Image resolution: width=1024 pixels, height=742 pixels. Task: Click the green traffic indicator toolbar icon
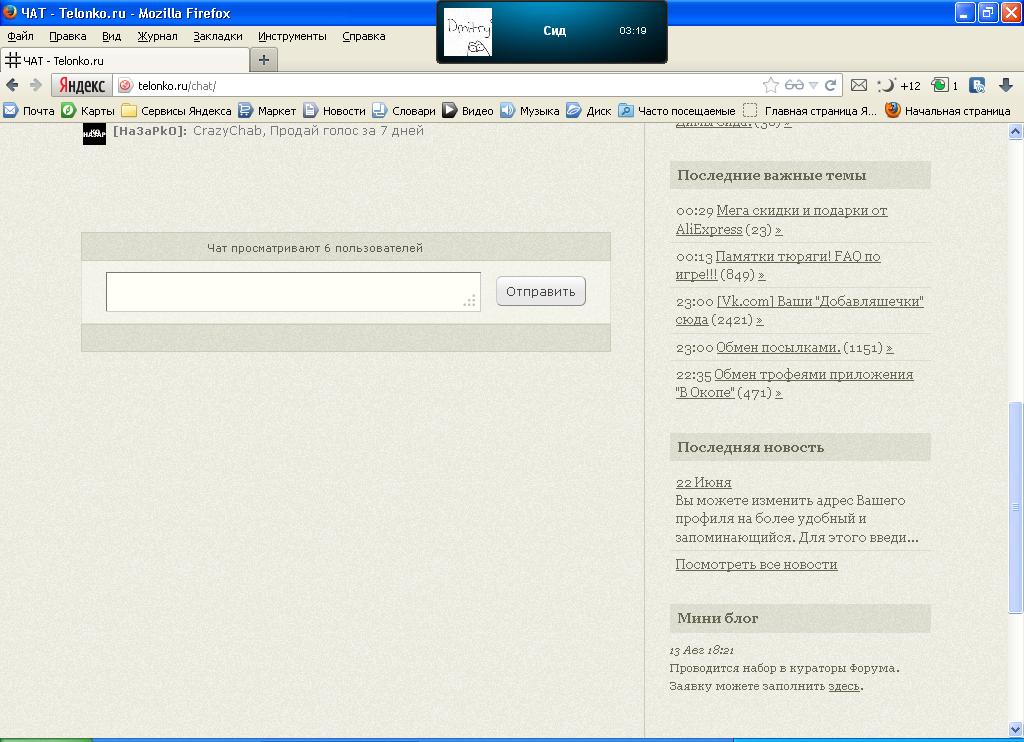pyautogui.click(x=944, y=86)
